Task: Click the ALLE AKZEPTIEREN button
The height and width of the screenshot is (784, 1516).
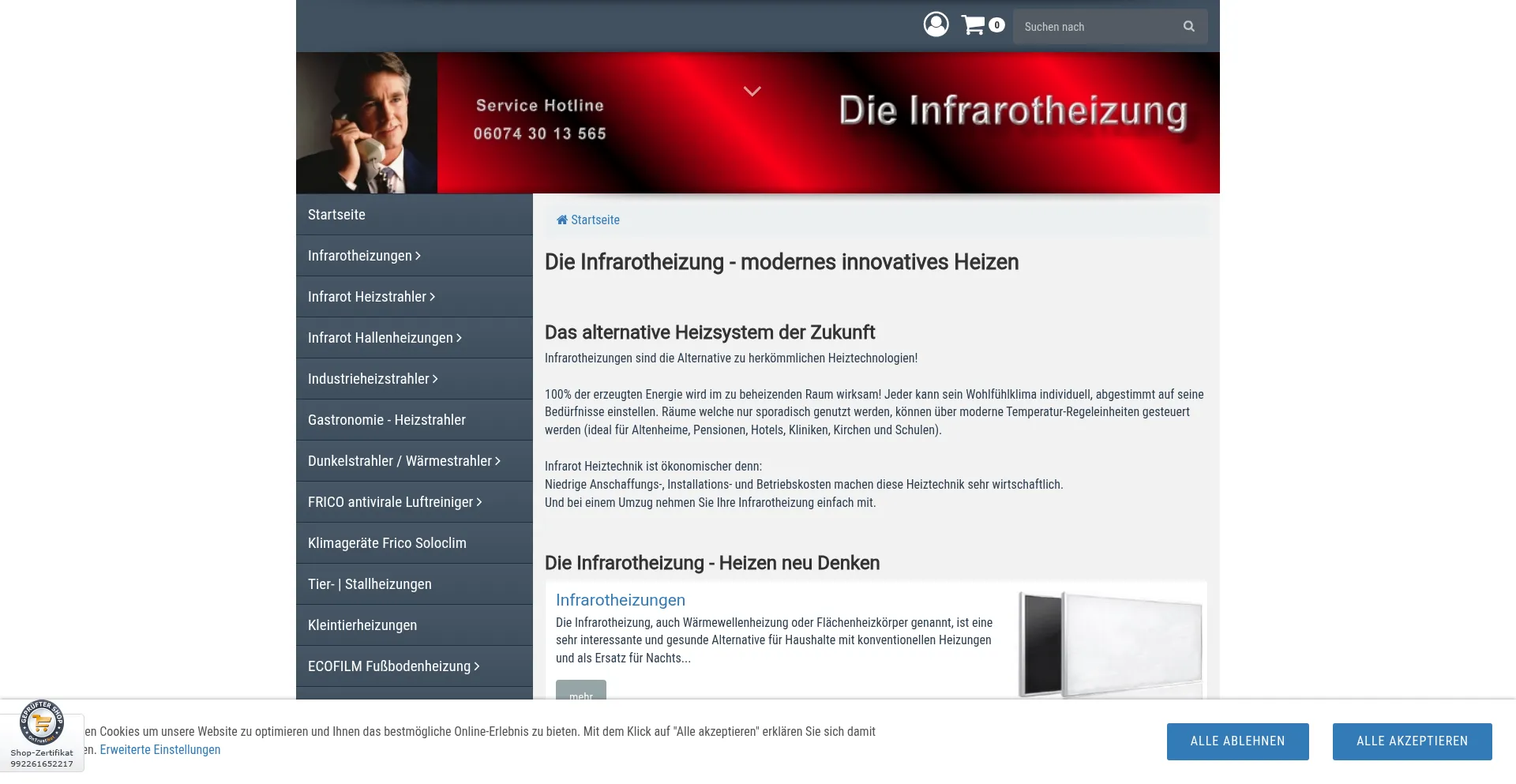Action: [1411, 741]
